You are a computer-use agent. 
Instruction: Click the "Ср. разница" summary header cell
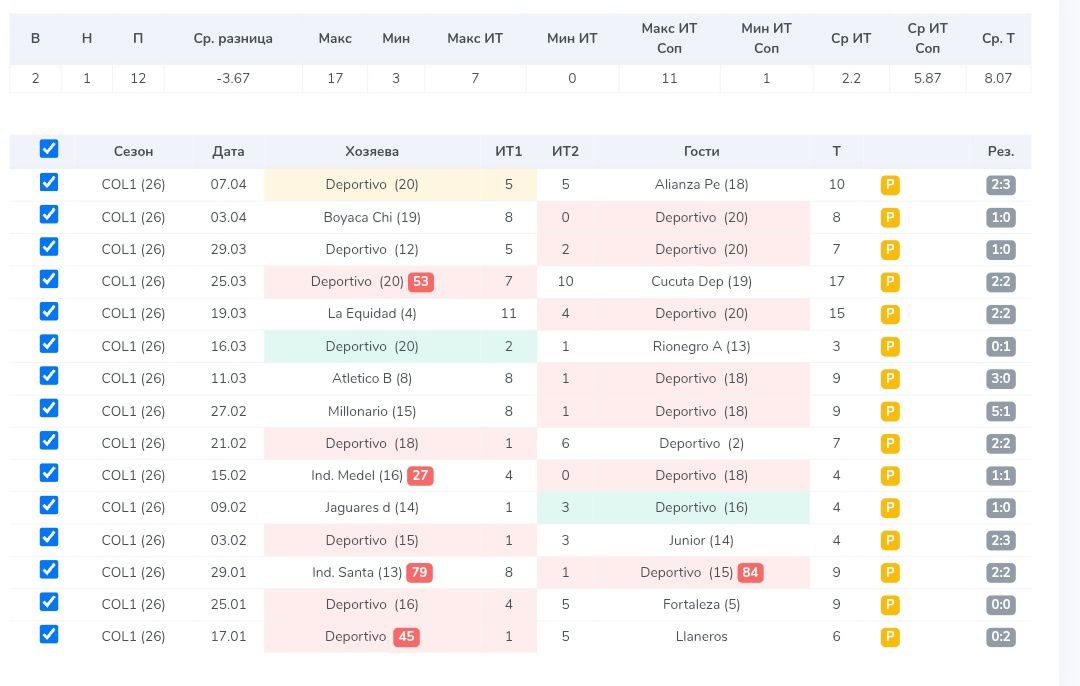(233, 39)
